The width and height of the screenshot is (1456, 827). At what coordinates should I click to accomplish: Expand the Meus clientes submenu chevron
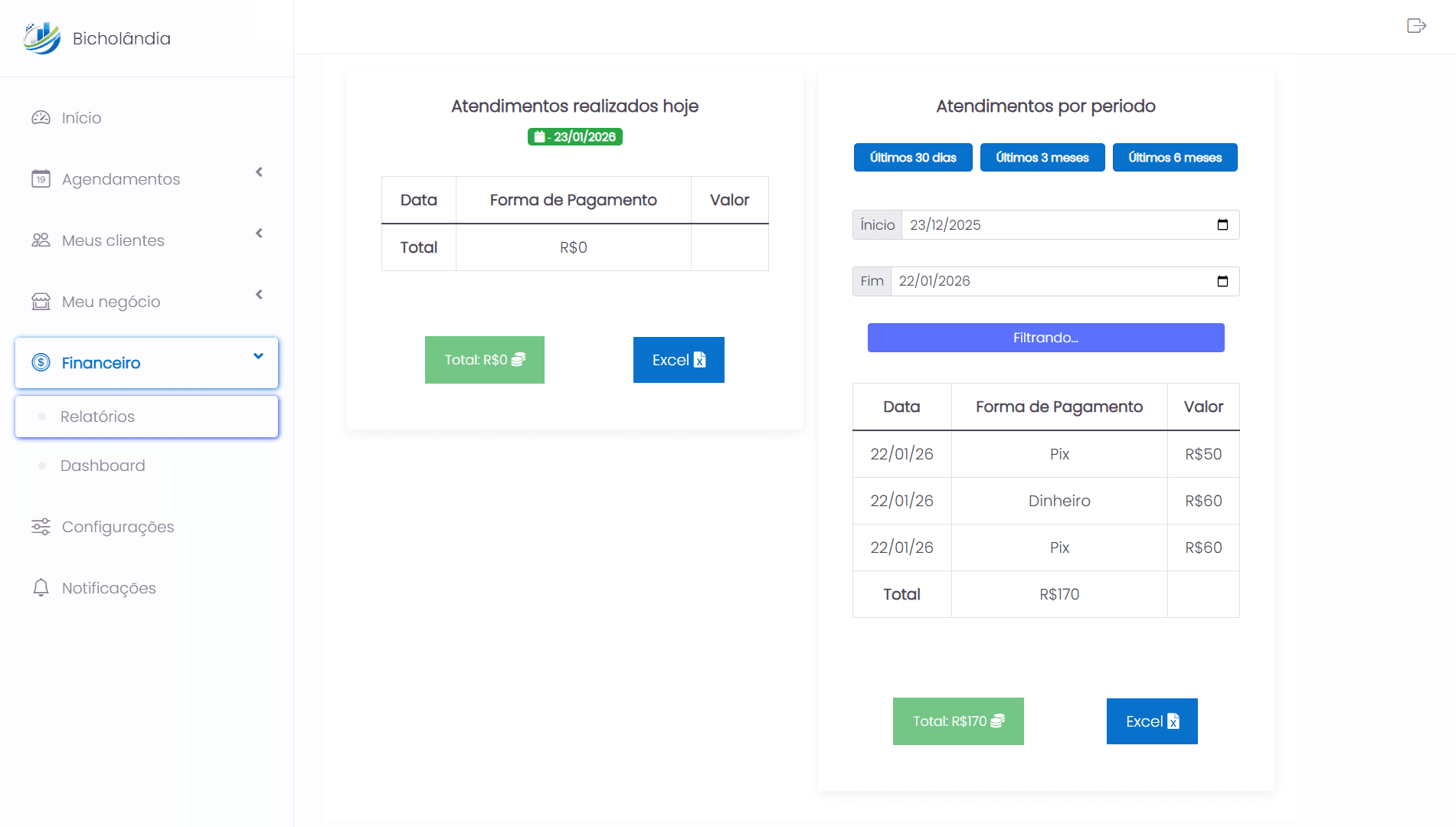(x=259, y=234)
